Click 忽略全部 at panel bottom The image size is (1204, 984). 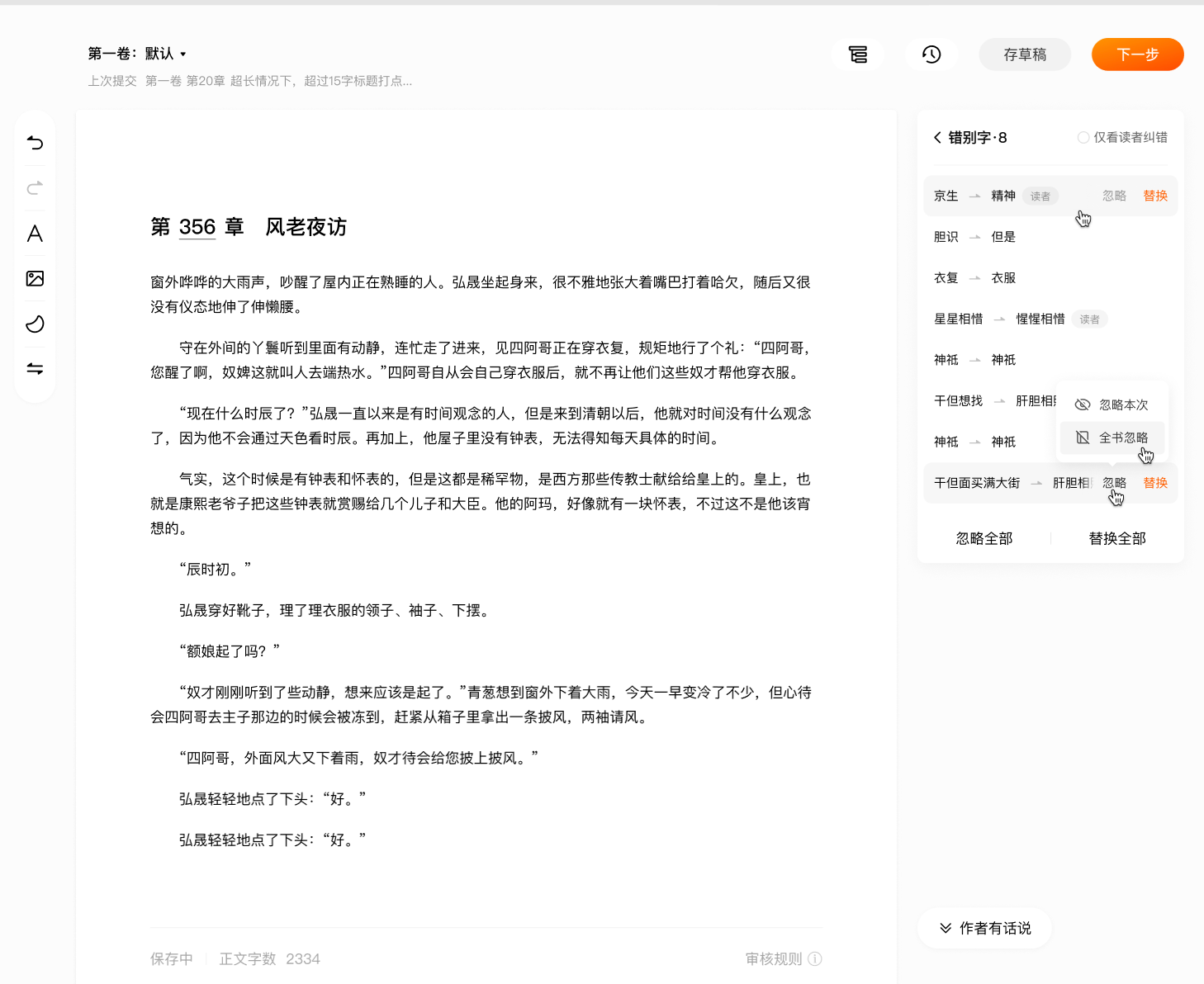(x=984, y=538)
